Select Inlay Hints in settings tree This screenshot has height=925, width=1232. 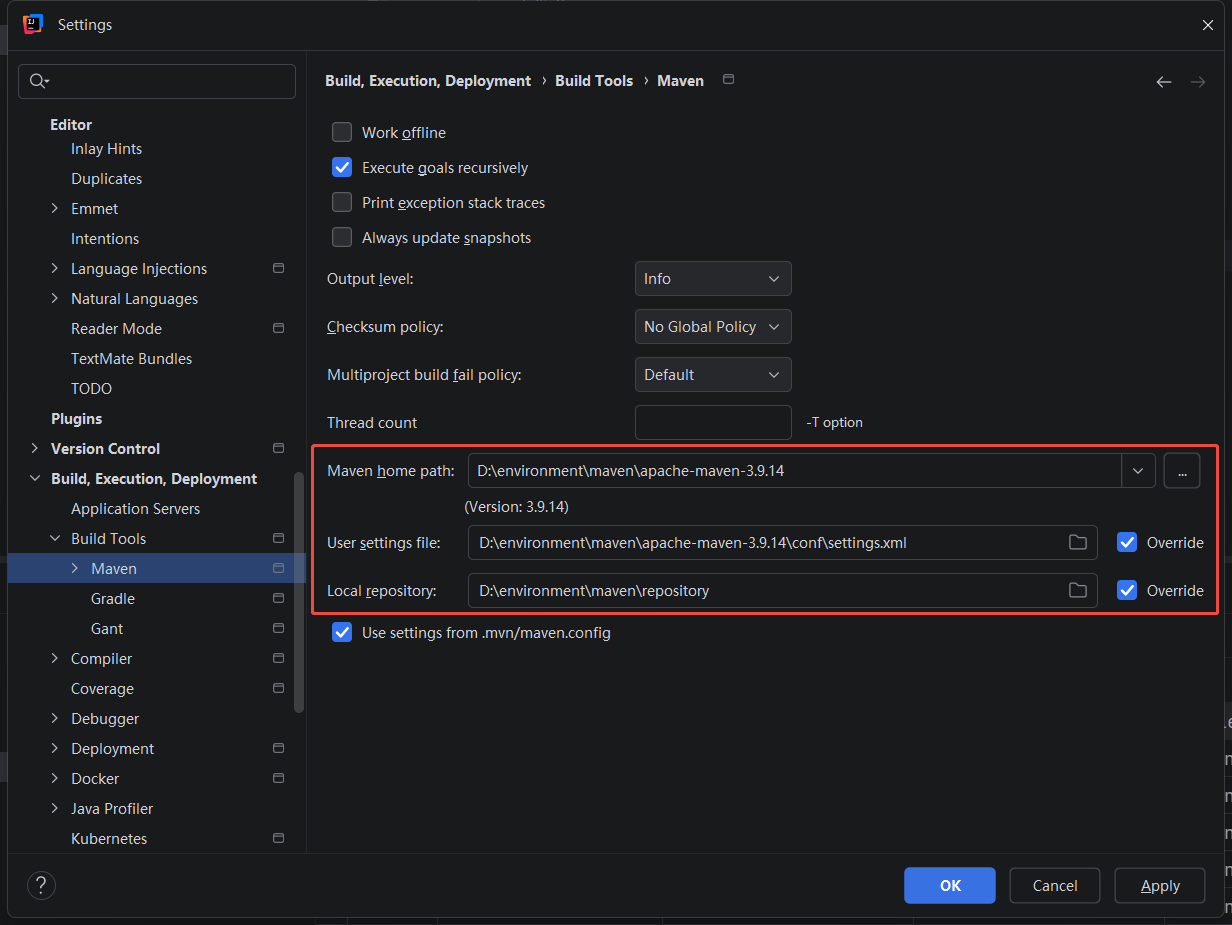click(106, 148)
